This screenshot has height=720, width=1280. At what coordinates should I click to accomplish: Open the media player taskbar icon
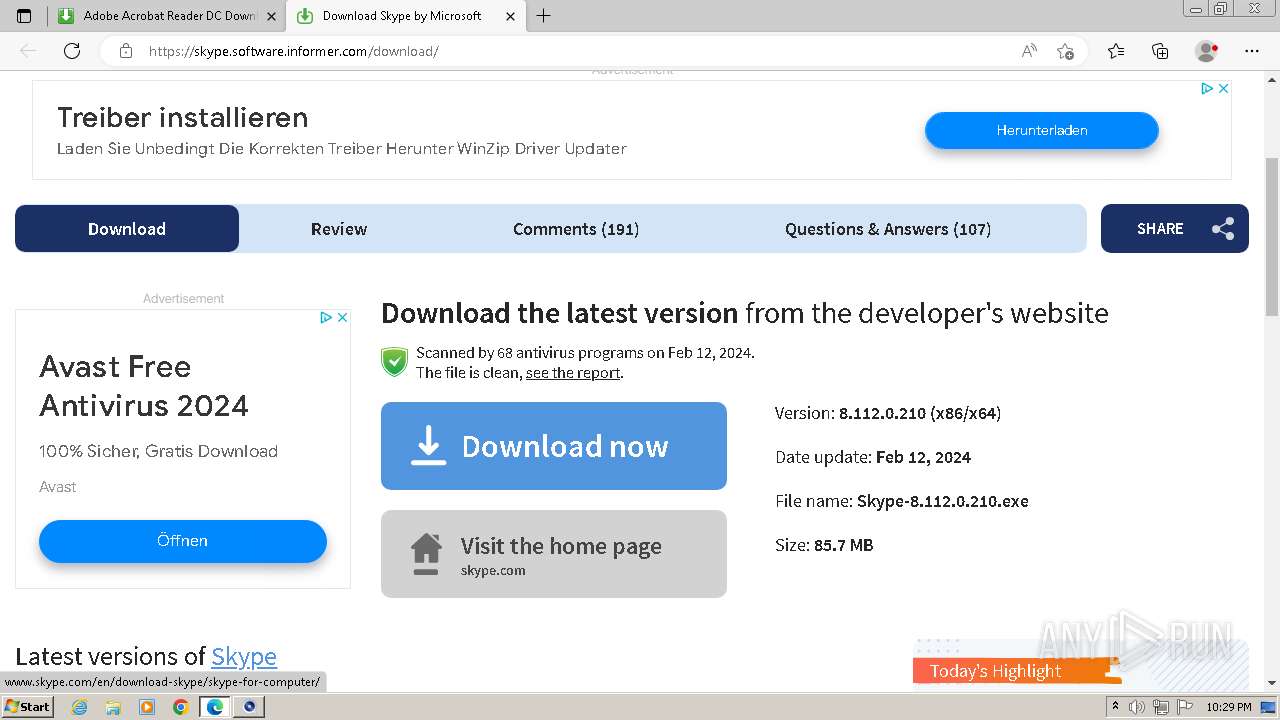(147, 707)
